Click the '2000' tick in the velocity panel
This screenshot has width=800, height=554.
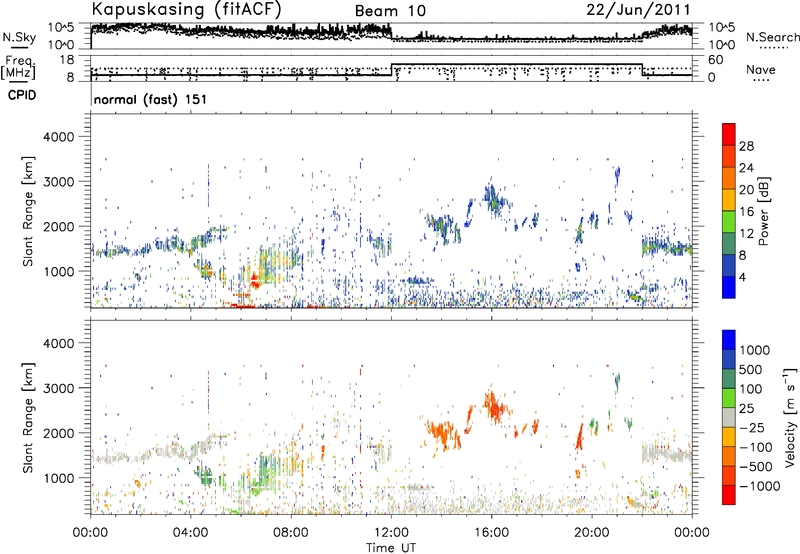click(59, 433)
